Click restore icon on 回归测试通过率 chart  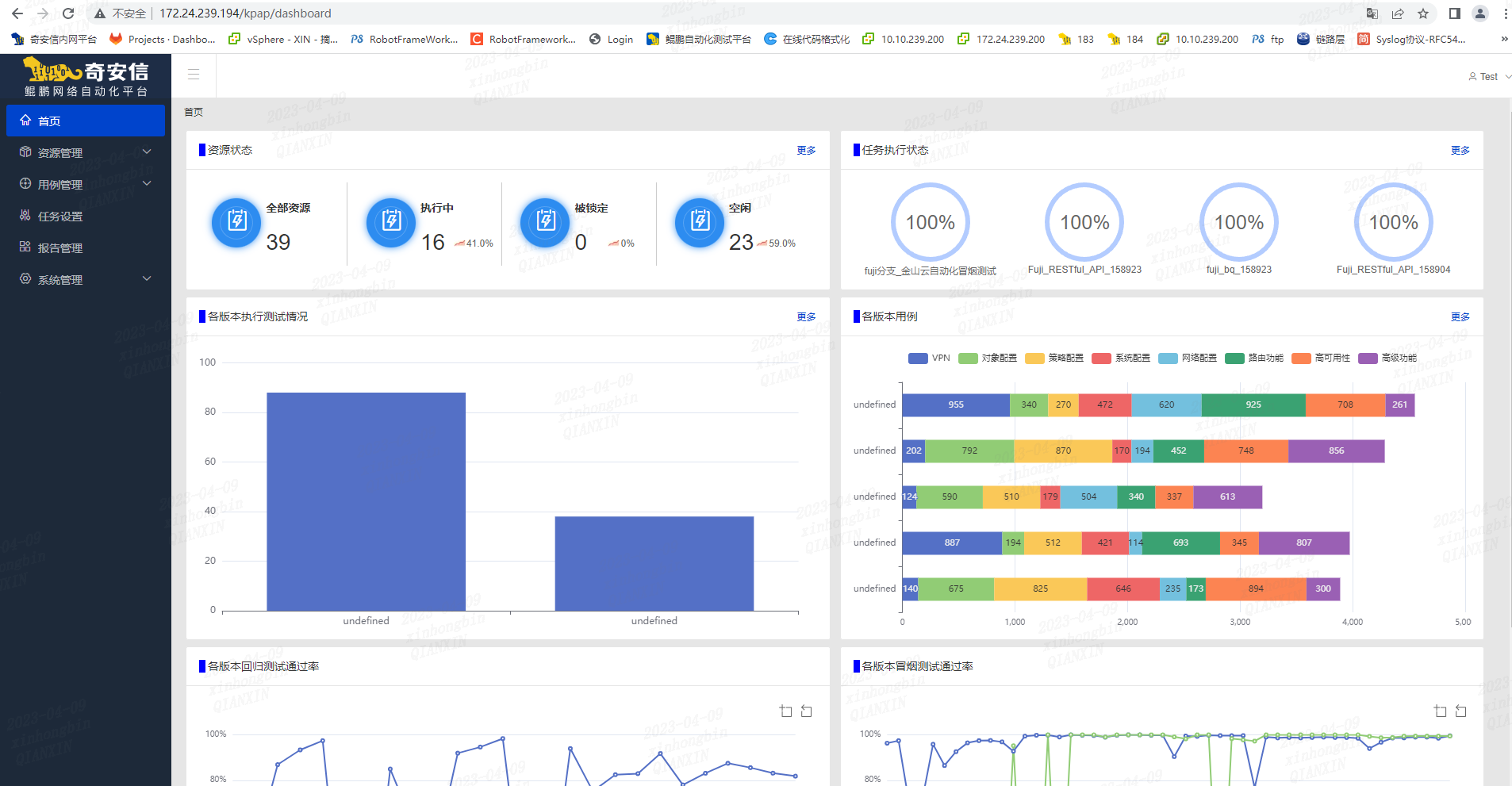[x=807, y=711]
